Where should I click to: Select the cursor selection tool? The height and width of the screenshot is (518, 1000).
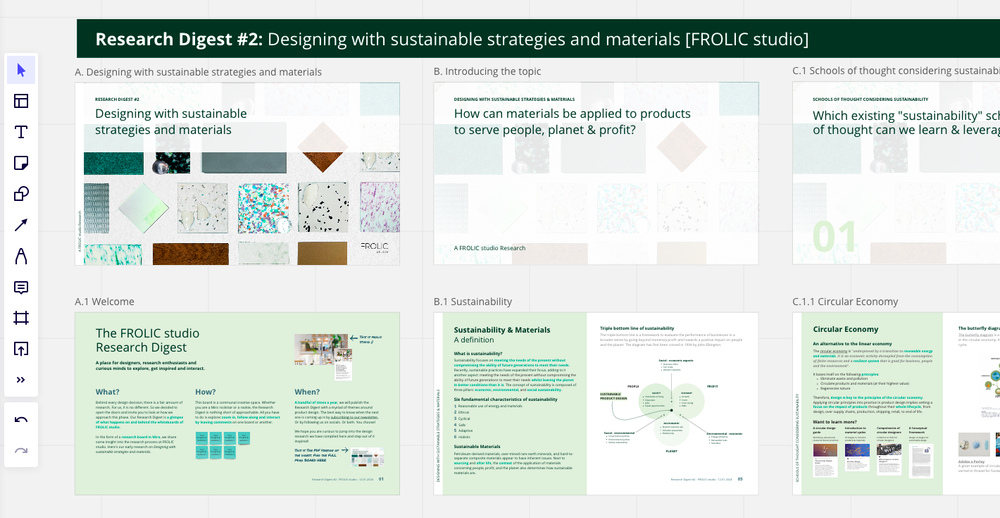[21, 70]
